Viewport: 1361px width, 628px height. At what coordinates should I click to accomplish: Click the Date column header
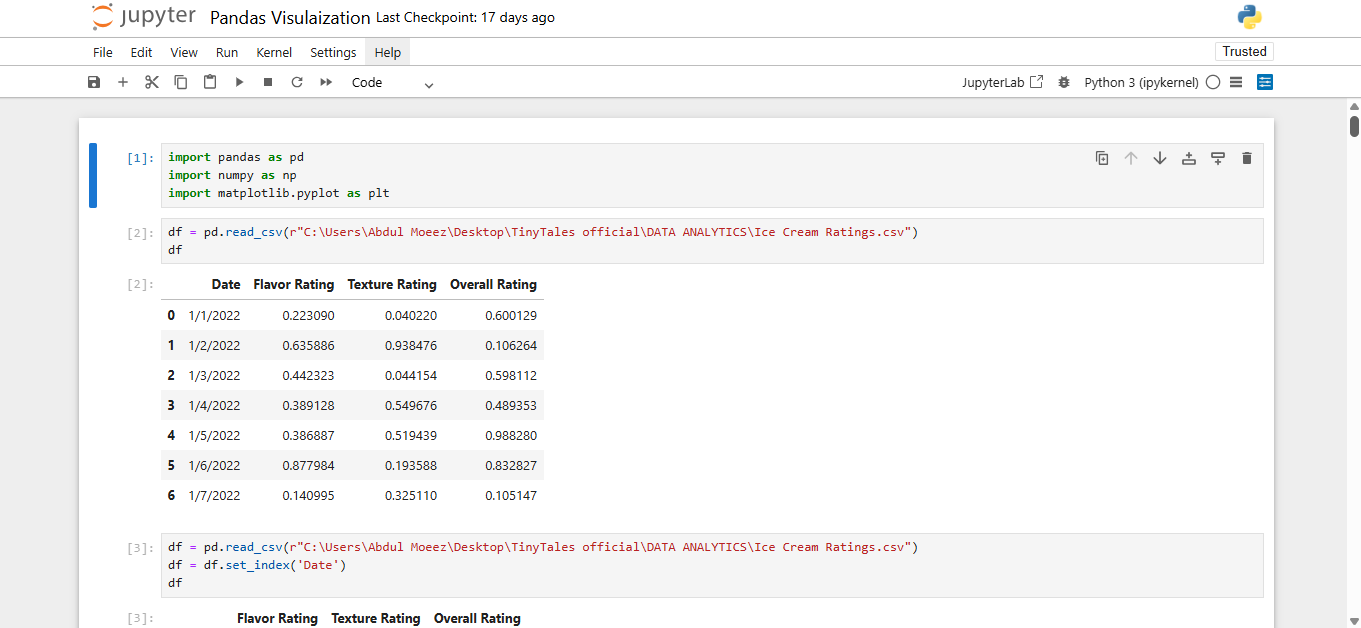pyautogui.click(x=226, y=284)
